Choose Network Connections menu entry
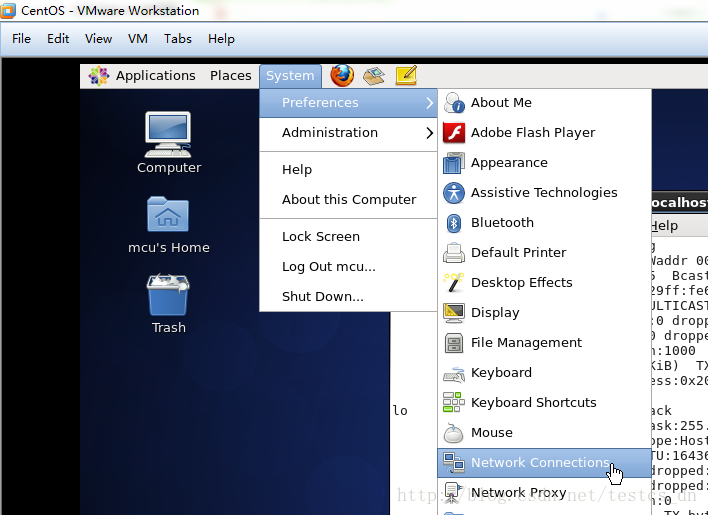 tap(544, 463)
